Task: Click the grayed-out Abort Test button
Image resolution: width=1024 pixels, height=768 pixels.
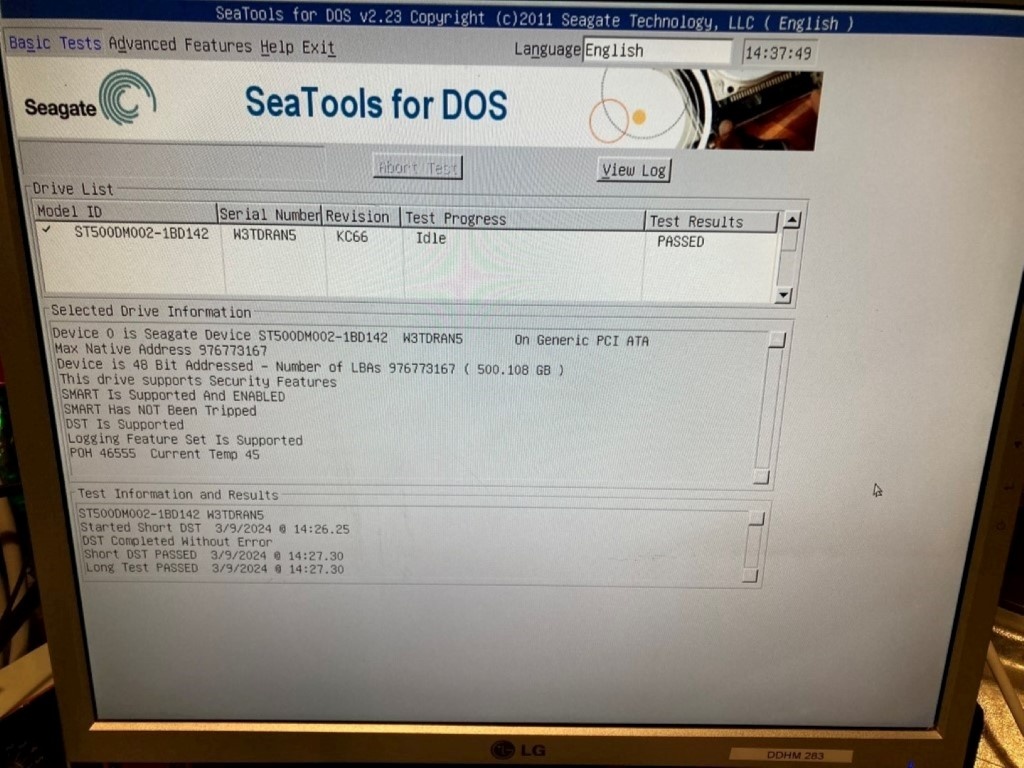Action: click(x=417, y=167)
